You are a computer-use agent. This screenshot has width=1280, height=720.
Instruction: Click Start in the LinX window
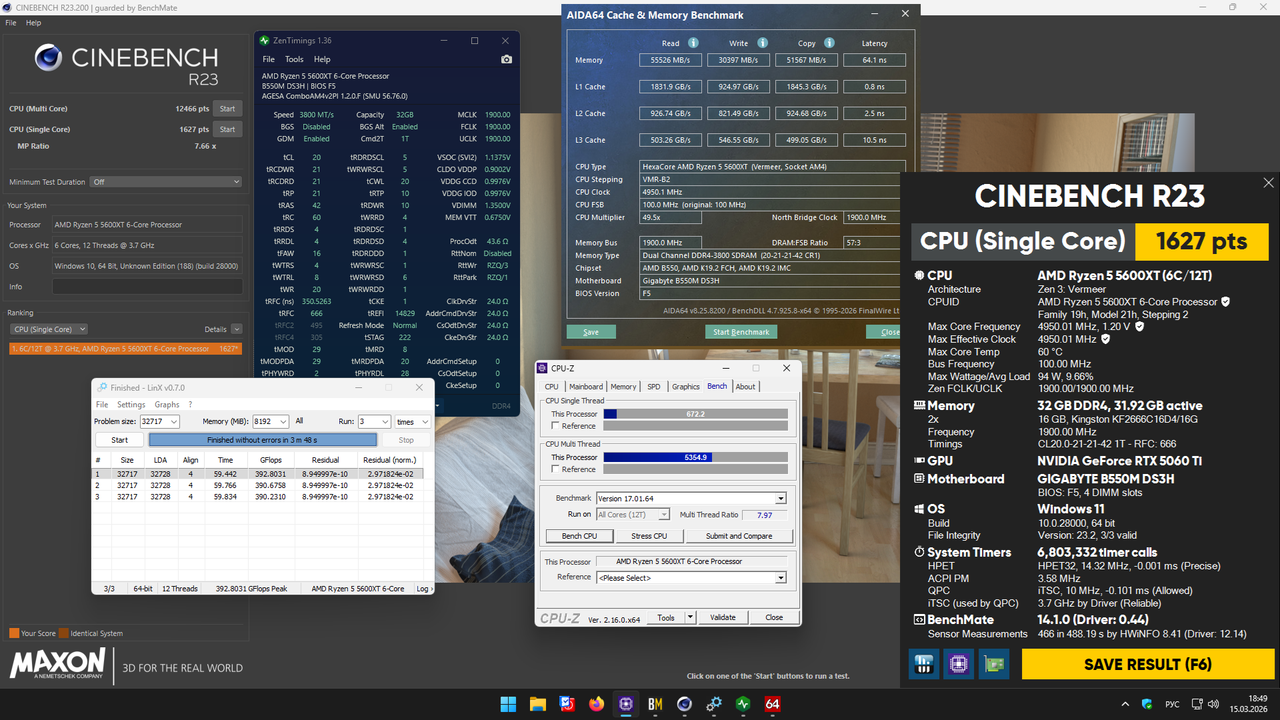(x=119, y=440)
